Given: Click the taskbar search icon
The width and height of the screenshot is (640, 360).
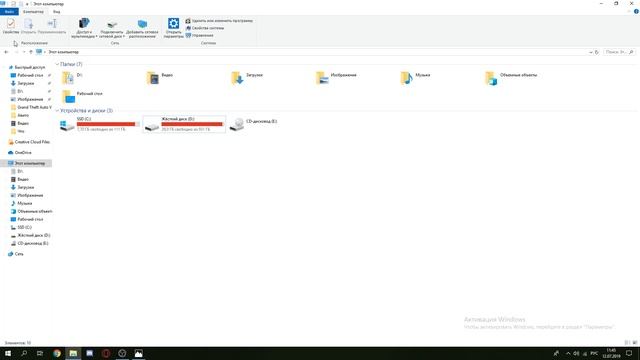Looking at the screenshot, I should click(x=24, y=353).
